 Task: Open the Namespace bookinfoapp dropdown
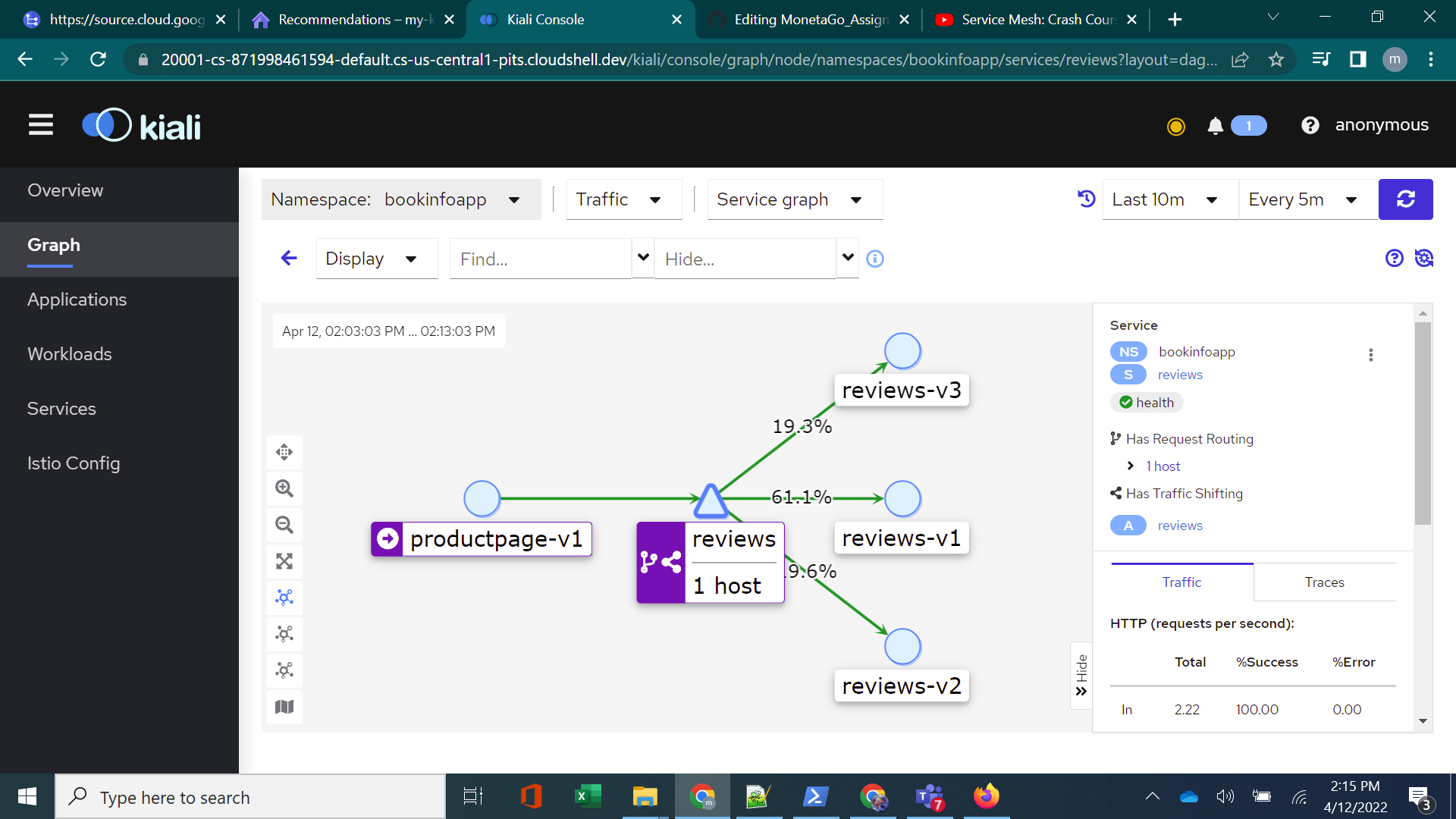(x=401, y=199)
